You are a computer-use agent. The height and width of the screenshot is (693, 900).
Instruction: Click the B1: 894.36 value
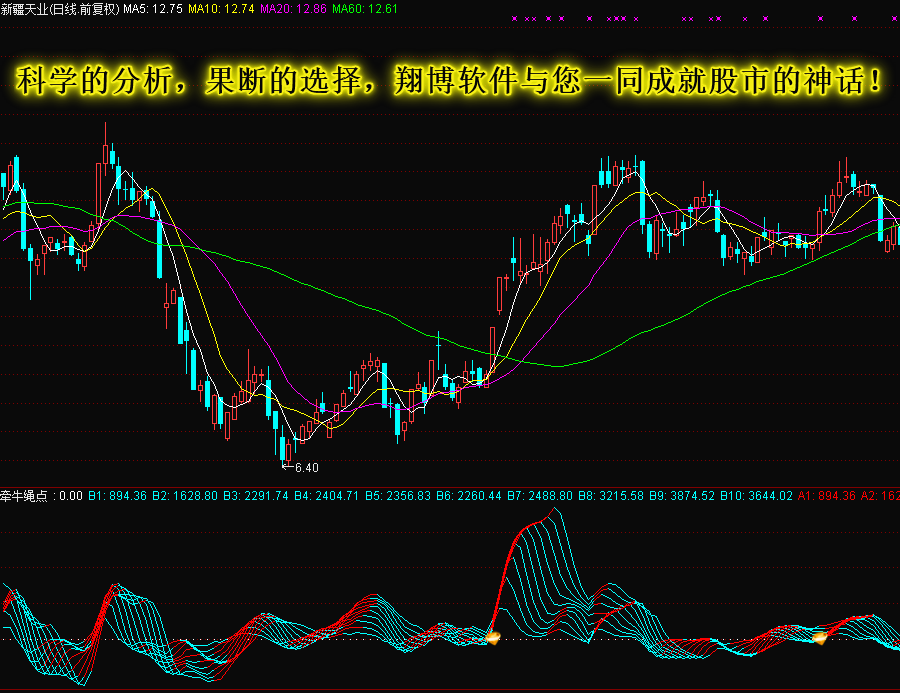(x=118, y=495)
